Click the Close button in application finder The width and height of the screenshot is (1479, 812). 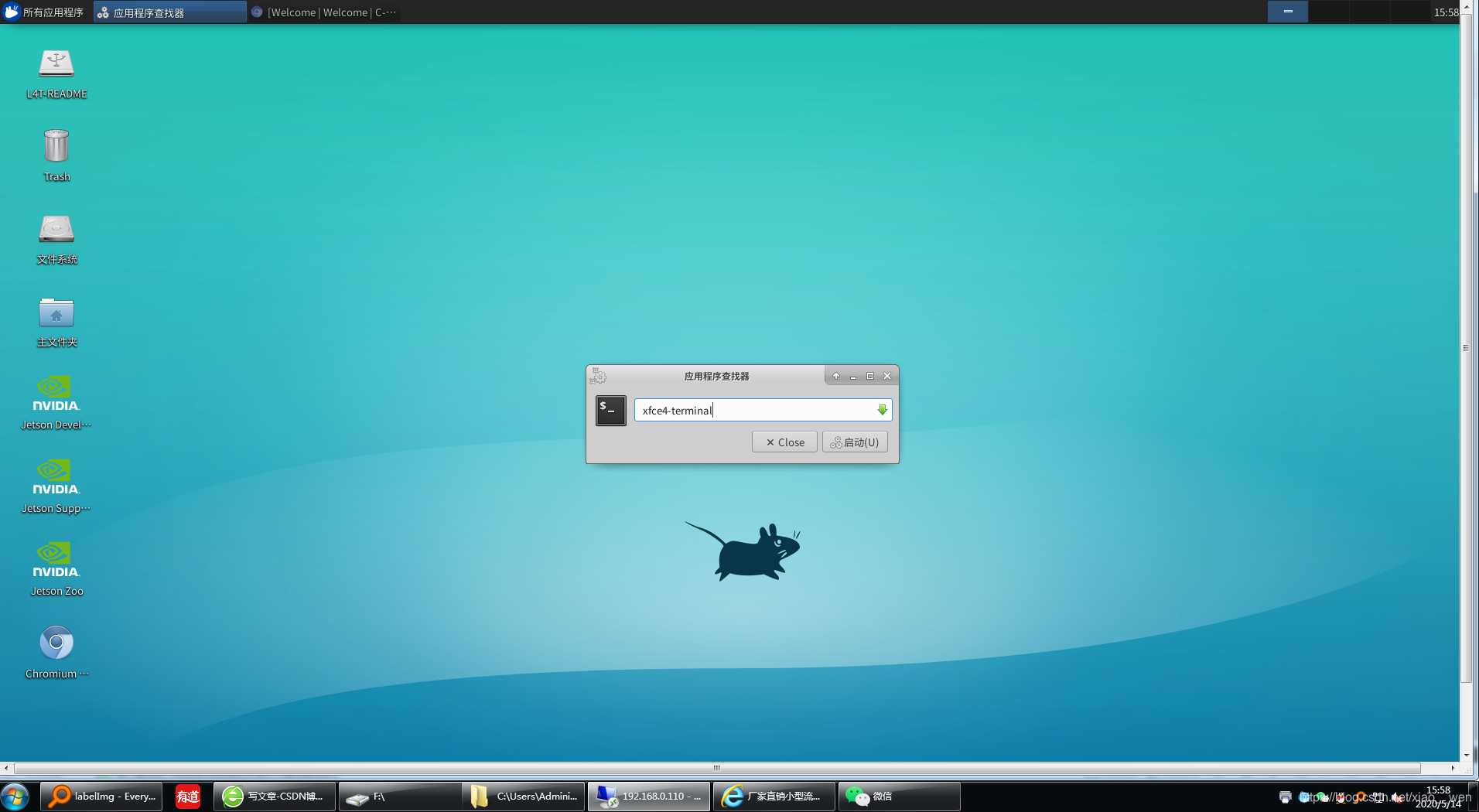click(784, 442)
